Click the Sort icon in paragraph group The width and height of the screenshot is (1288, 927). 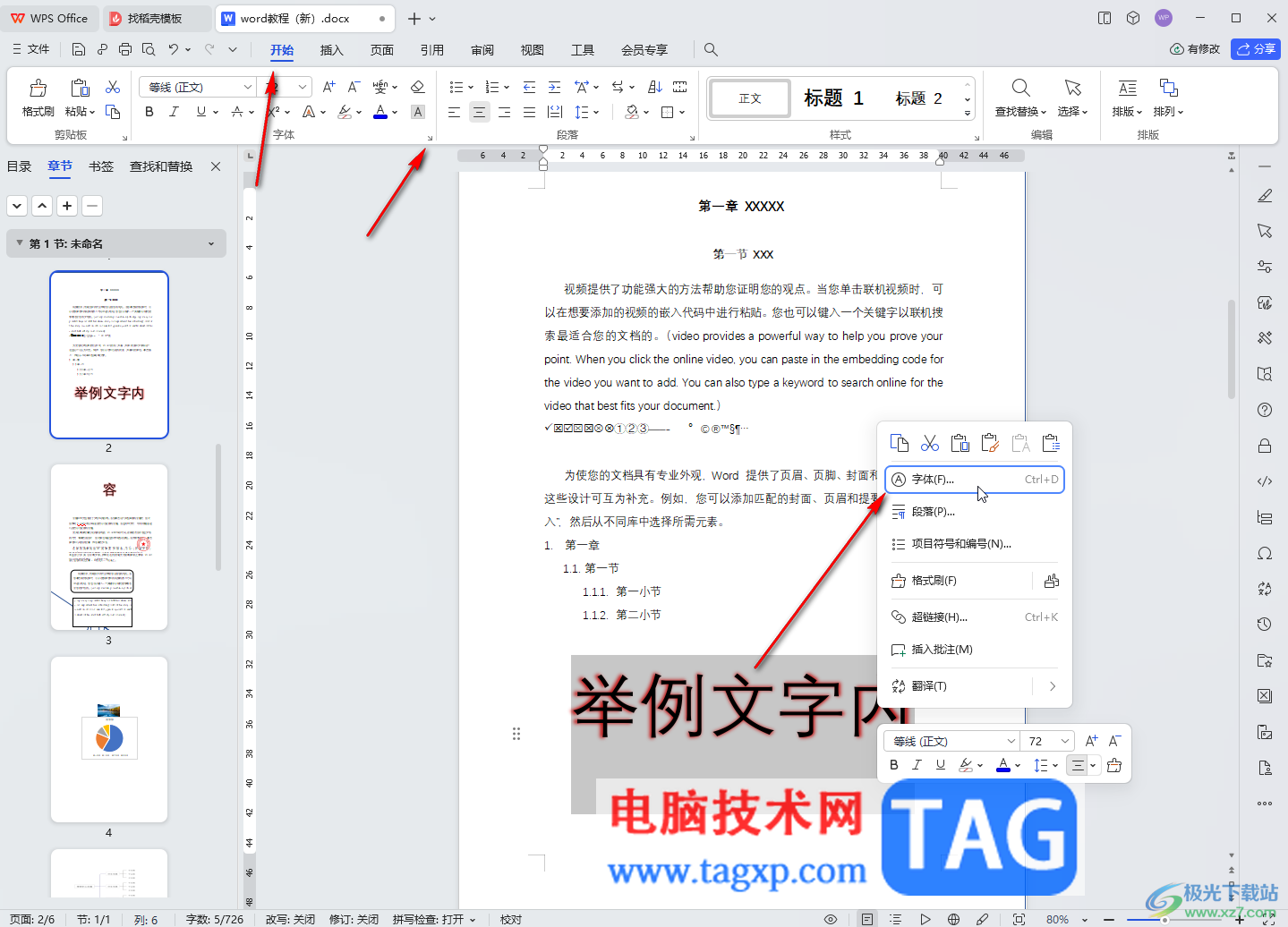pyautogui.click(x=655, y=87)
